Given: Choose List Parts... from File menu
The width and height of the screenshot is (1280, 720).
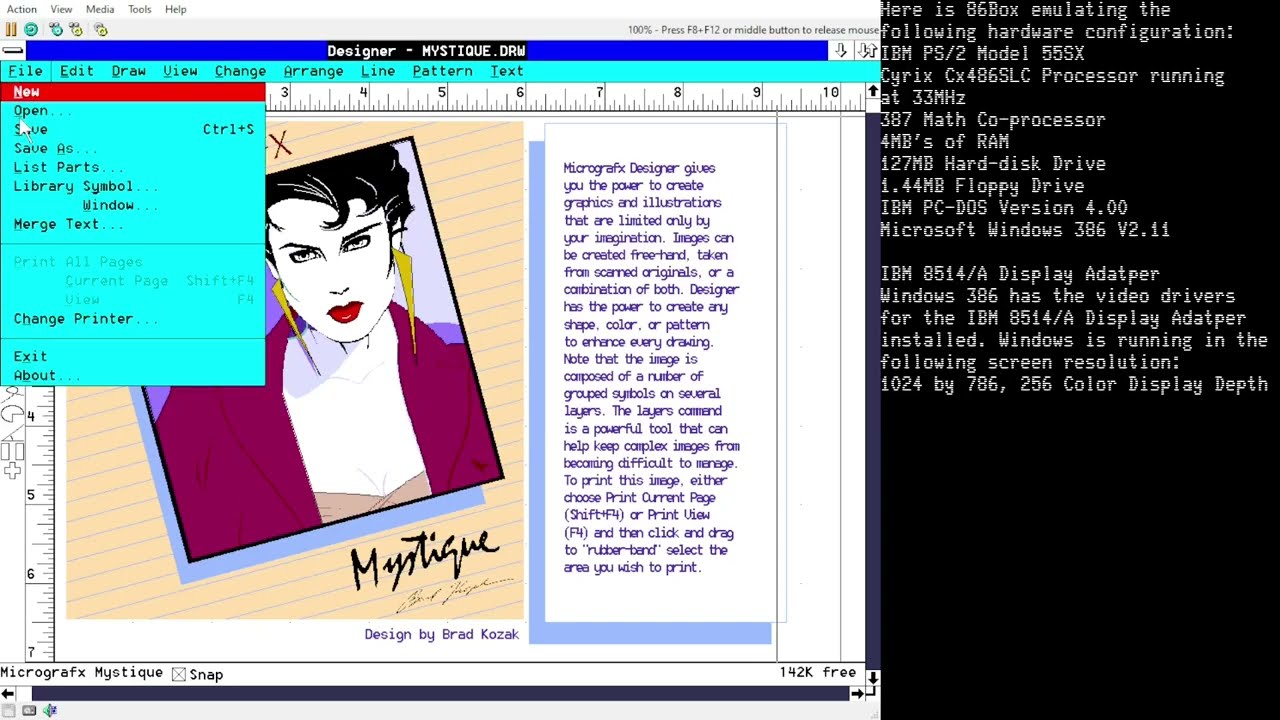Looking at the screenshot, I should [132, 167].
